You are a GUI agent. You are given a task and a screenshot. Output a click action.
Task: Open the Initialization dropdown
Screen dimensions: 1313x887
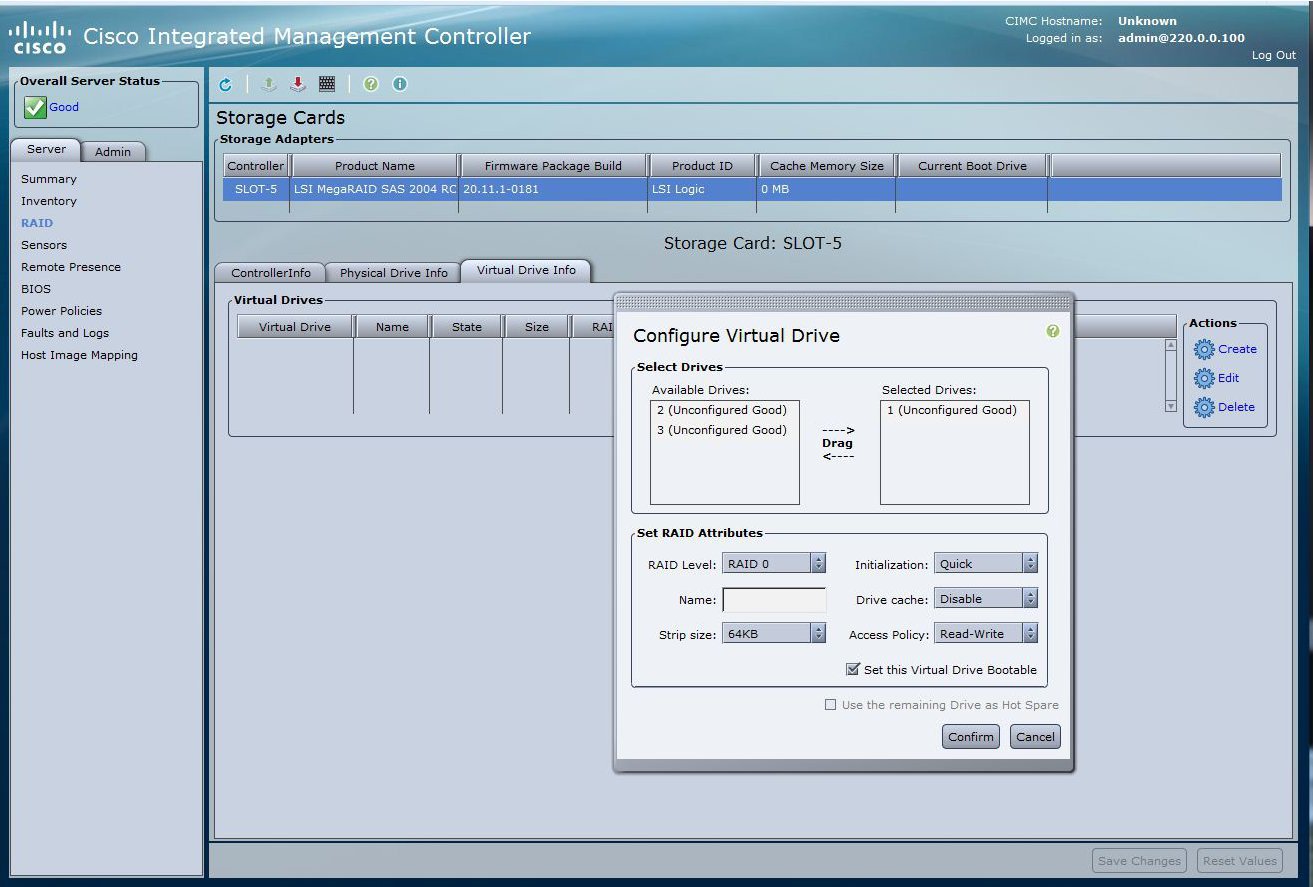(986, 563)
